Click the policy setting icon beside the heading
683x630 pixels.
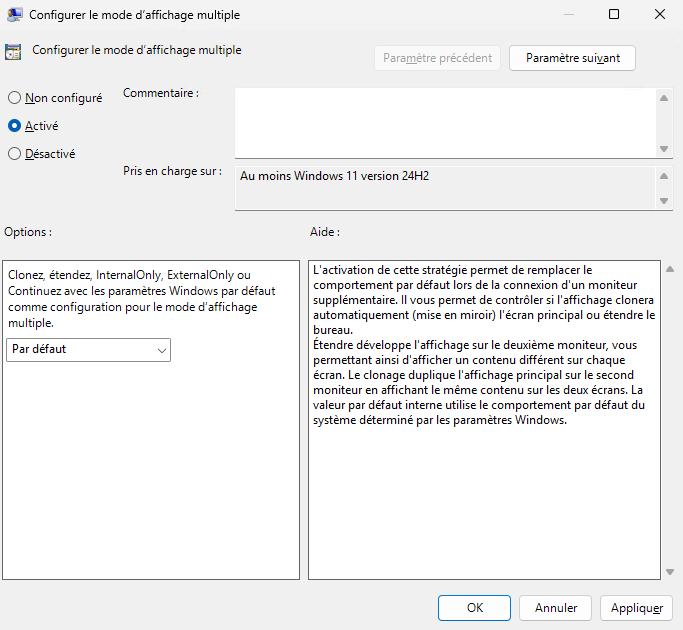pos(13,53)
